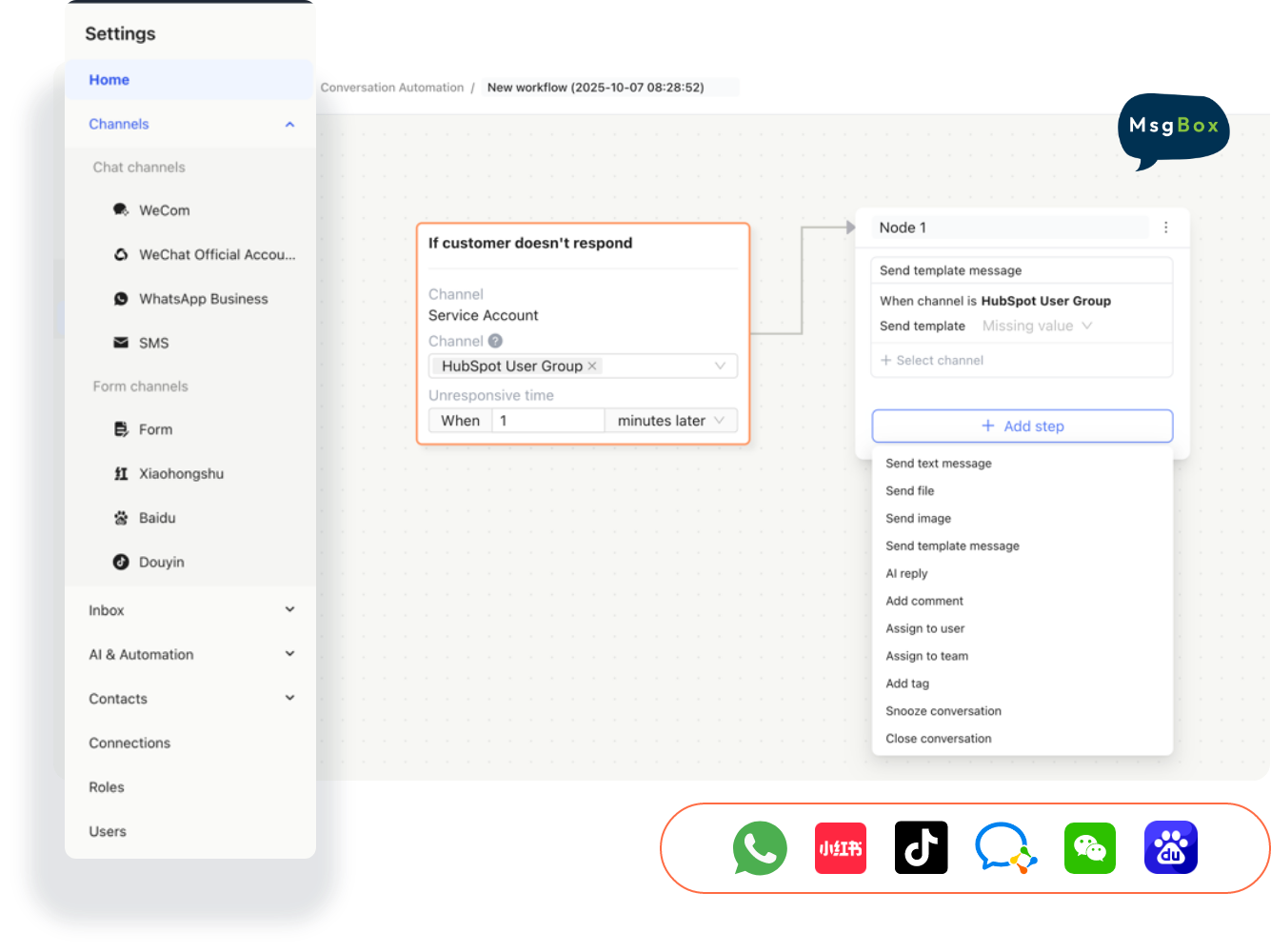Click the green WeChat logo at bottom
This screenshot has height=952, width=1271.
(x=1089, y=848)
